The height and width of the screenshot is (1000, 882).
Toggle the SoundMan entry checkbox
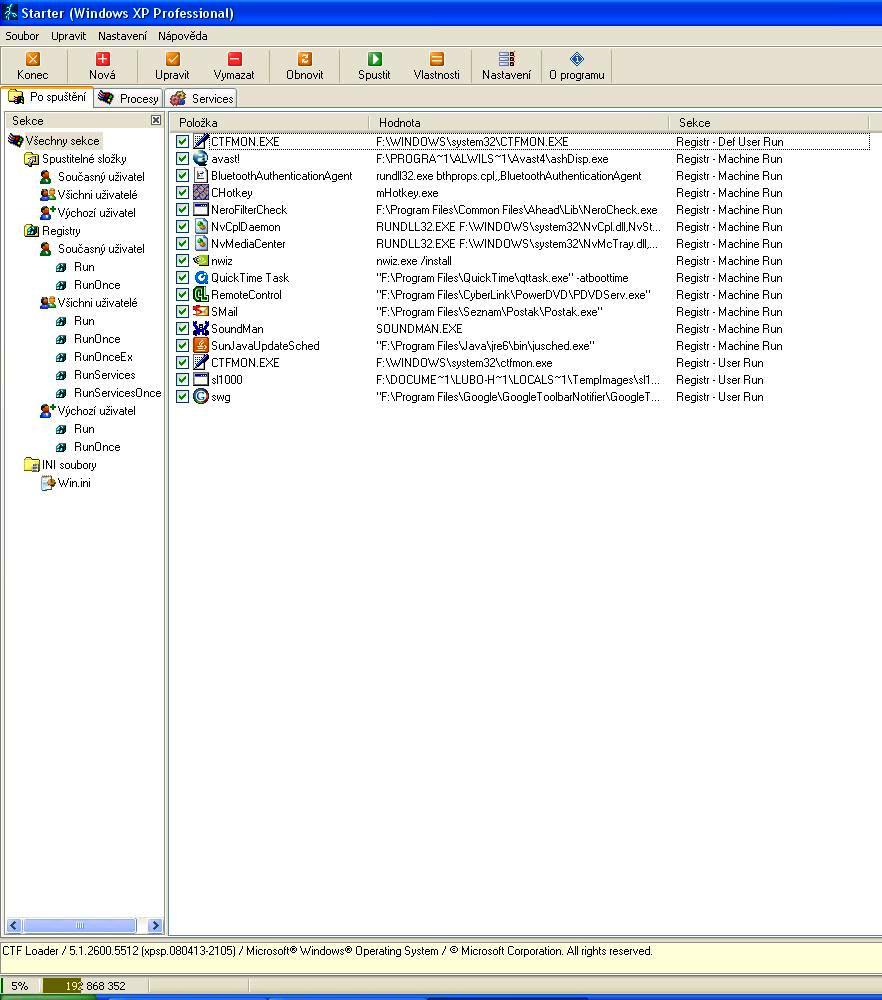[182, 328]
